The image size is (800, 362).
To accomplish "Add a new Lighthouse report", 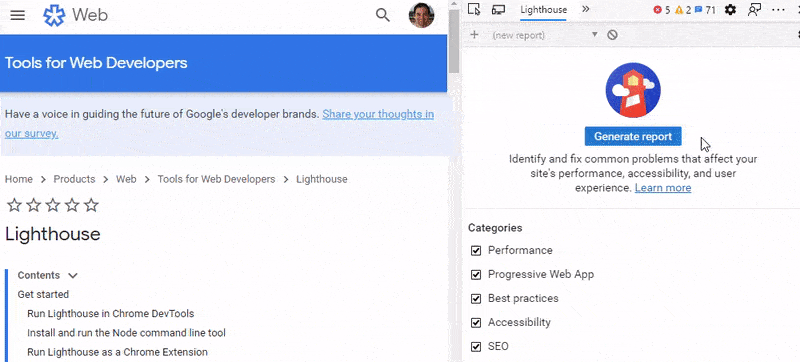I will (x=474, y=35).
